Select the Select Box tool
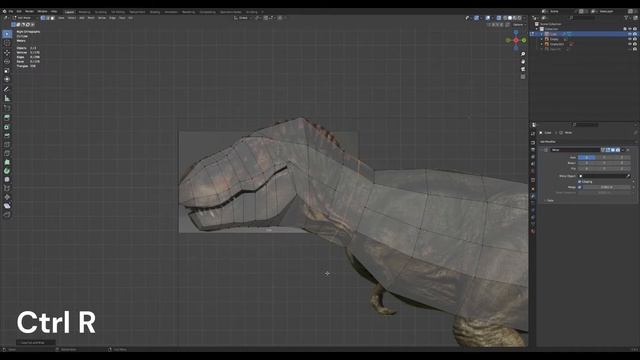640x360 pixels. coord(7,34)
